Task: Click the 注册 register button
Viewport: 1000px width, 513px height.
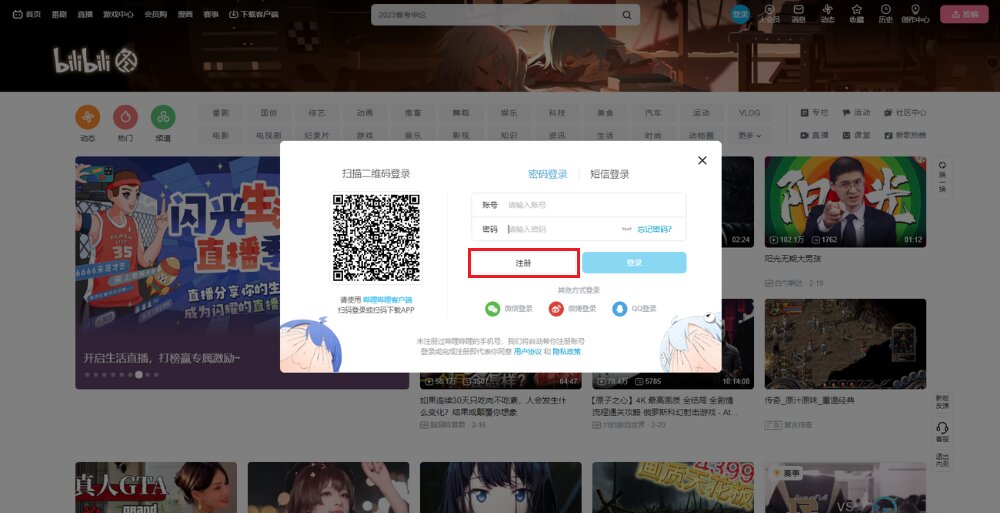Action: click(x=524, y=263)
